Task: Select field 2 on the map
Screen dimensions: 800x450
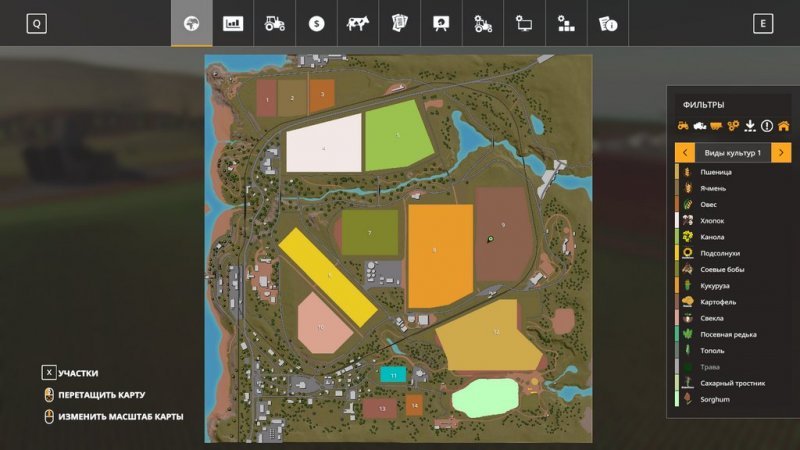Action: [292, 97]
